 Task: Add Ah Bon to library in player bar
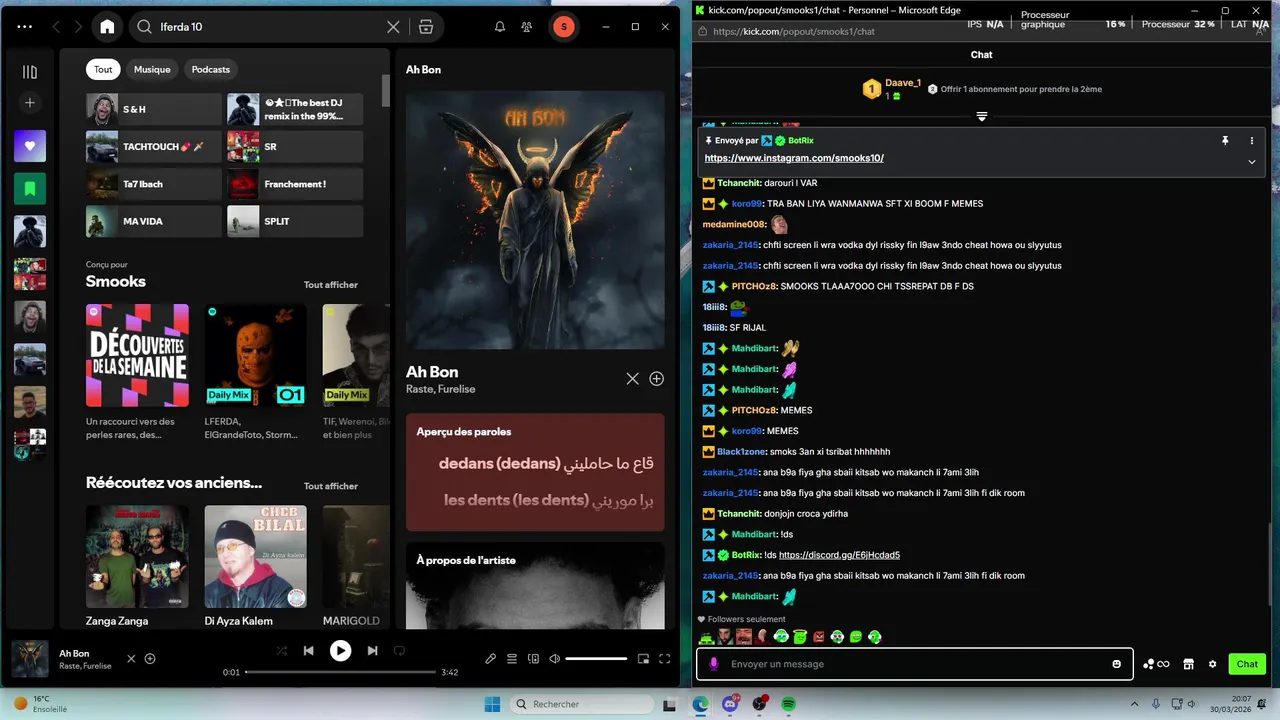150,659
